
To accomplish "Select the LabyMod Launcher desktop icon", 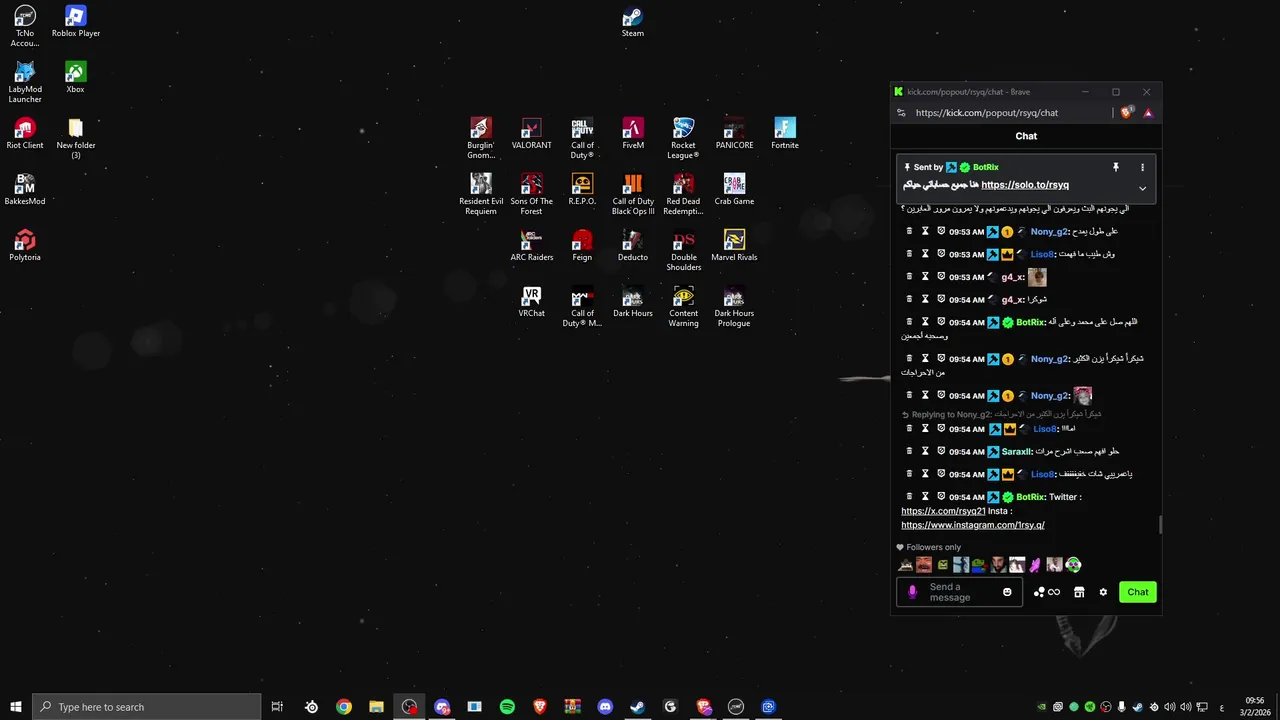I will 25,83.
